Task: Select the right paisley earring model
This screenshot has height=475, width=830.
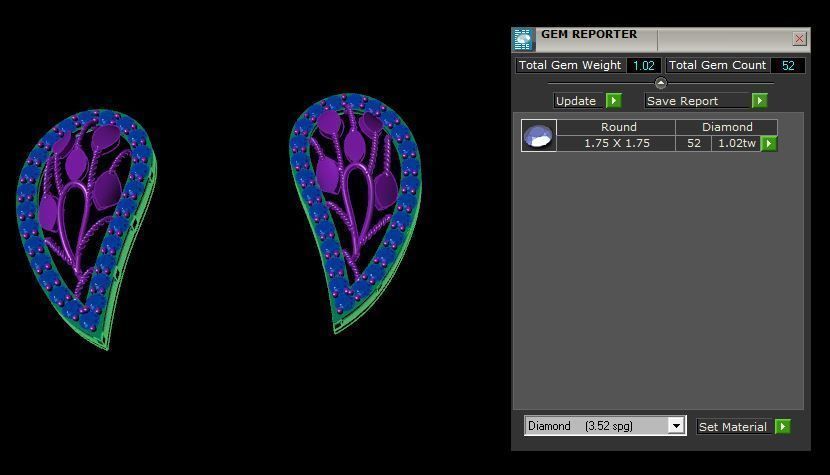Action: pyautogui.click(x=355, y=213)
